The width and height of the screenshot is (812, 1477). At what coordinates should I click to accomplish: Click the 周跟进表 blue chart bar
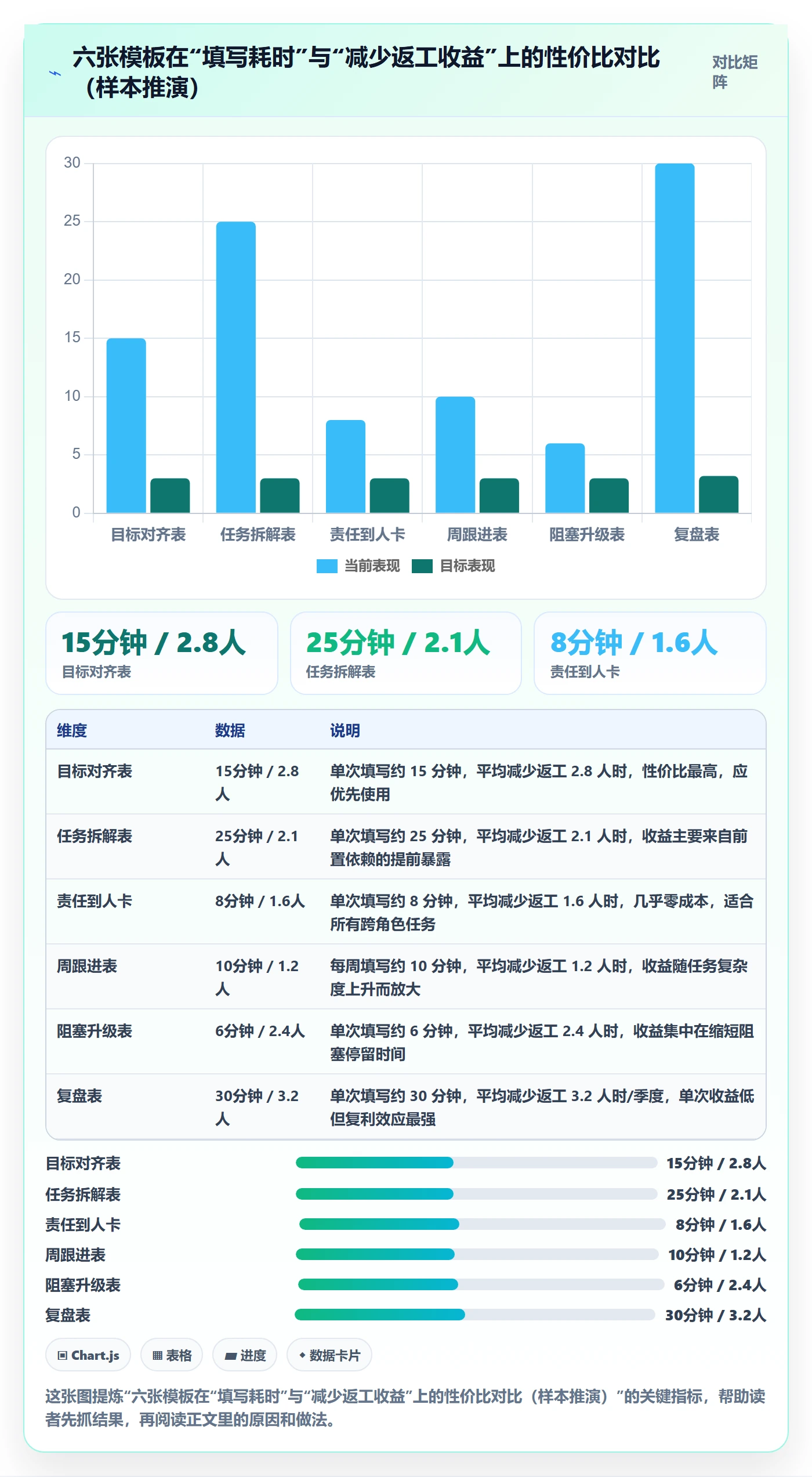455,455
